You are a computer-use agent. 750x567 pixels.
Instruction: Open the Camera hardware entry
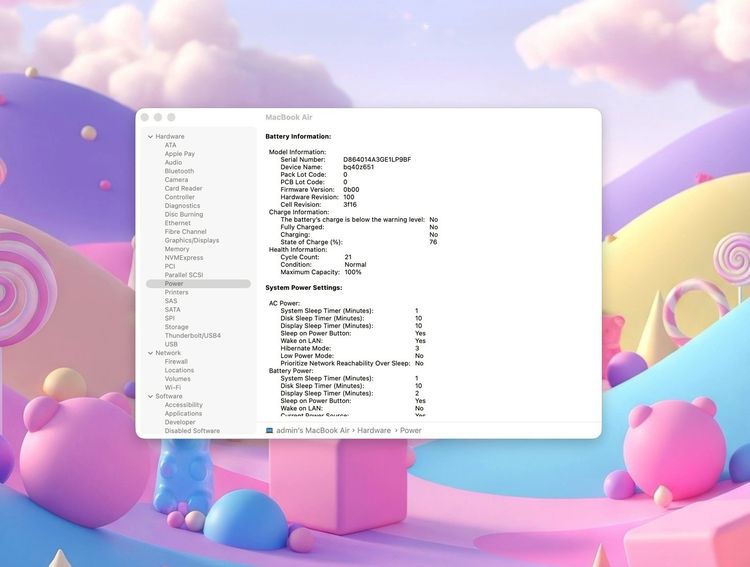(x=176, y=179)
